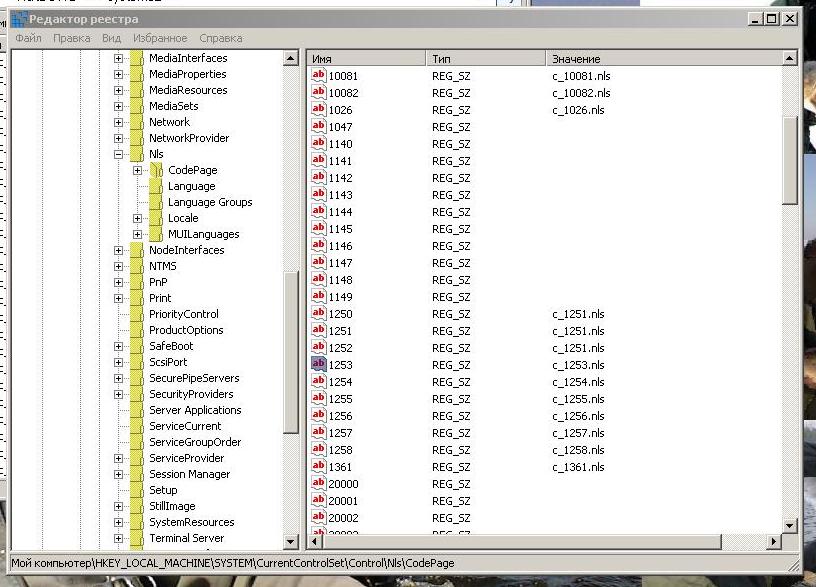
Task: Open the Избранное menu
Action: tap(159, 38)
